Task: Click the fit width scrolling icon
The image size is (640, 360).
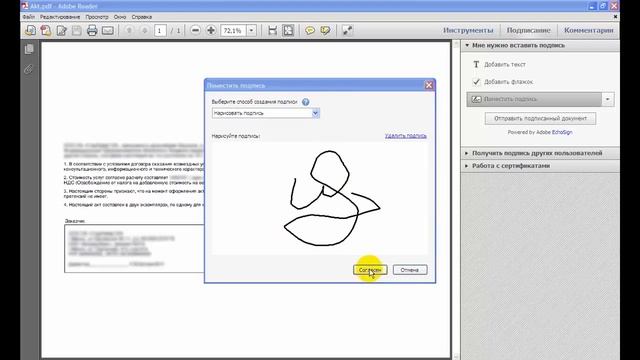Action: 272,30
